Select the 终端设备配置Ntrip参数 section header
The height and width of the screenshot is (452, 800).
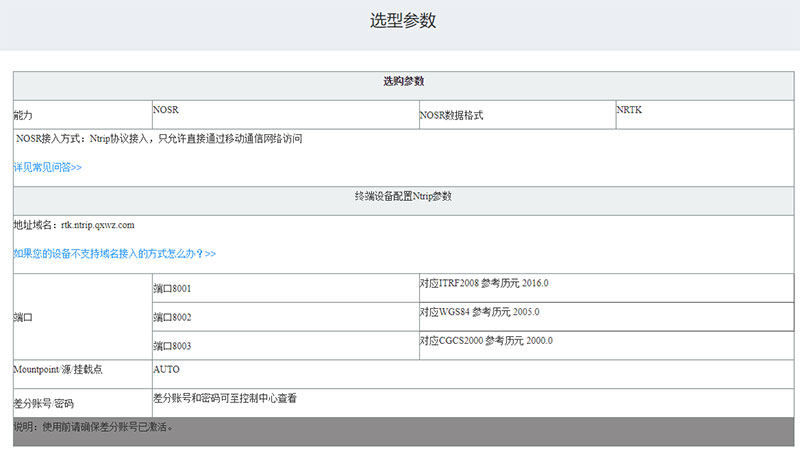[403, 197]
